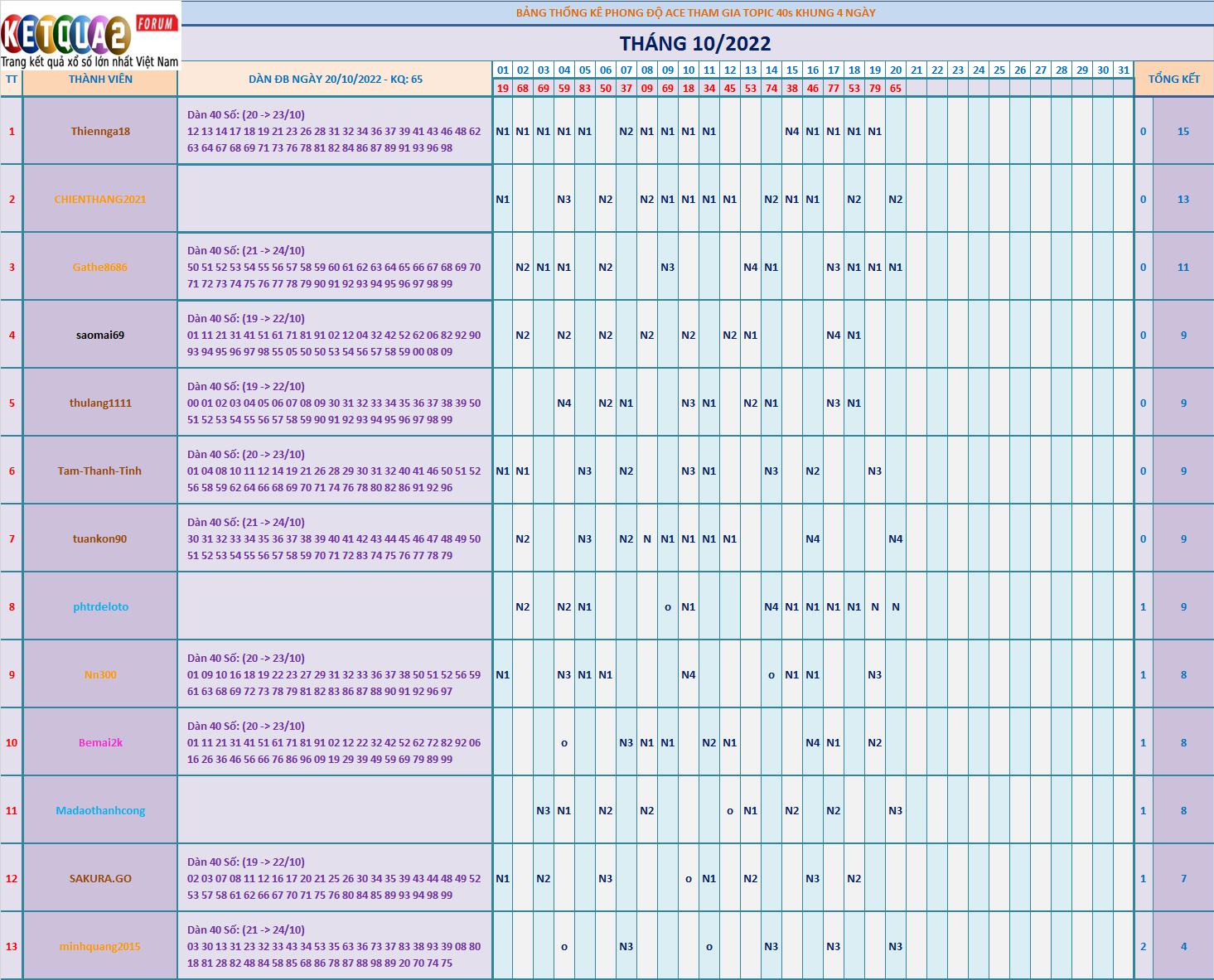Click the 'N4' cell in phtrdeloto's row
This screenshot has width=1214, height=980.
[771, 606]
